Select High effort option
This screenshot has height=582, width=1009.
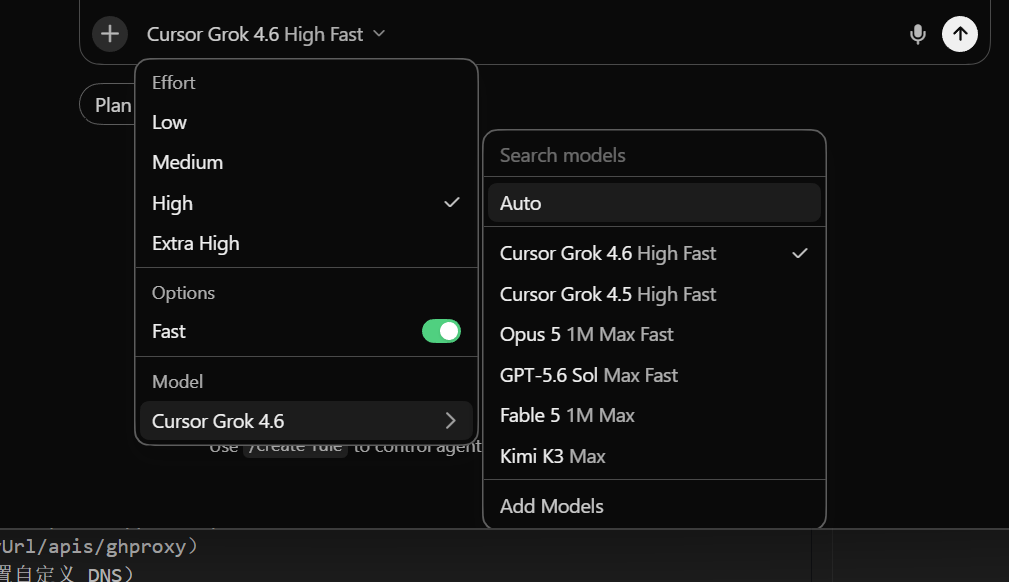pos(306,203)
